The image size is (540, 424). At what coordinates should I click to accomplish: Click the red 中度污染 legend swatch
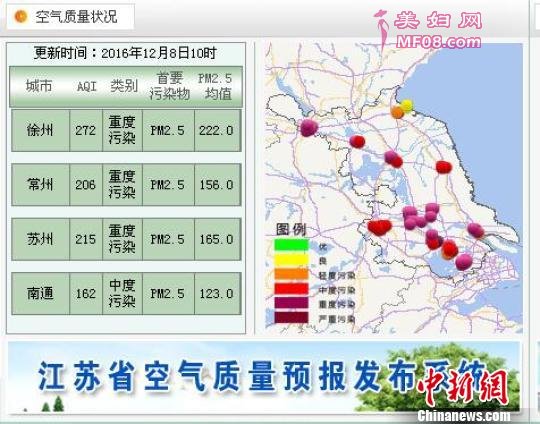(291, 288)
